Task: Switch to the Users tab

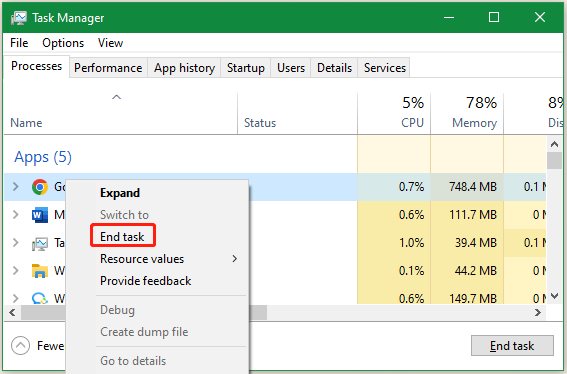Action: point(291,68)
